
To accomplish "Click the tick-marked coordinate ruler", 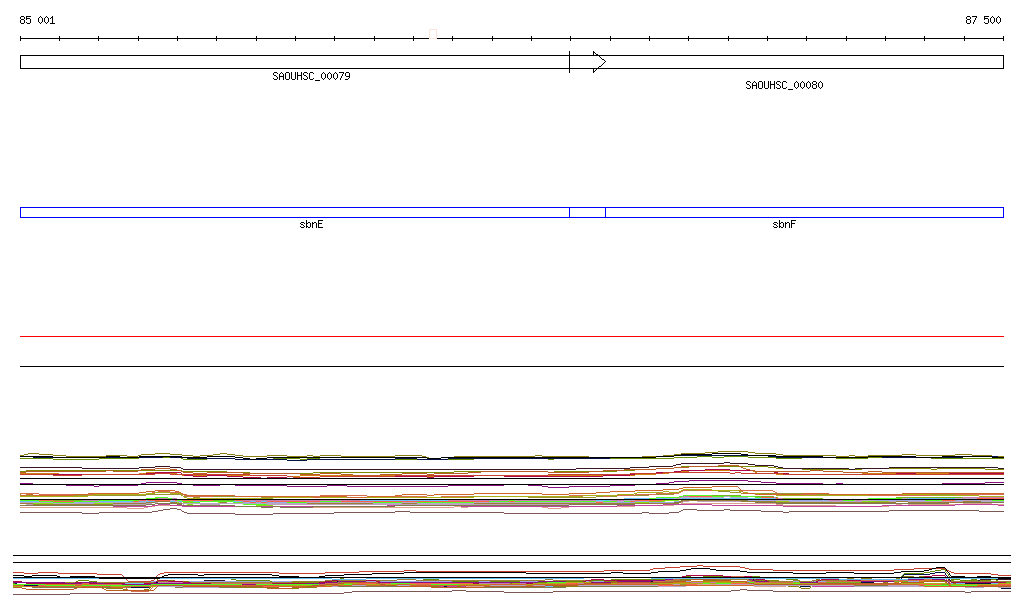I will pyautogui.click(x=250, y=39).
